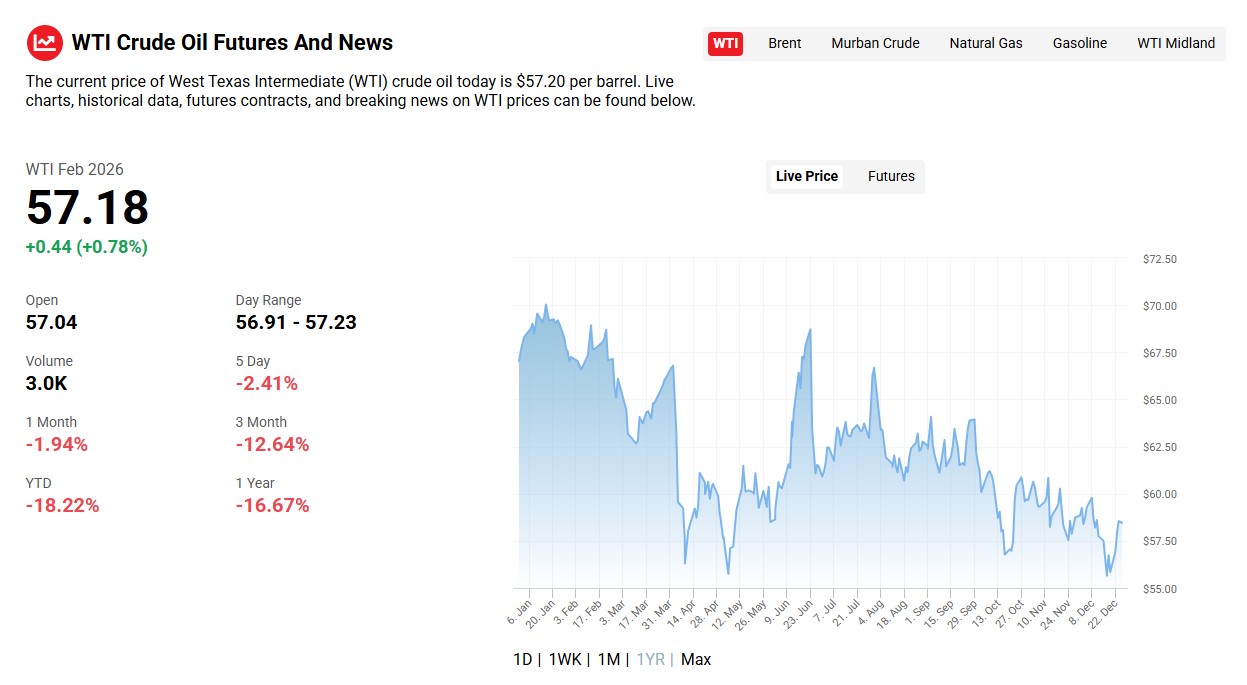Open the Murban Crude tab

pyautogui.click(x=875, y=43)
